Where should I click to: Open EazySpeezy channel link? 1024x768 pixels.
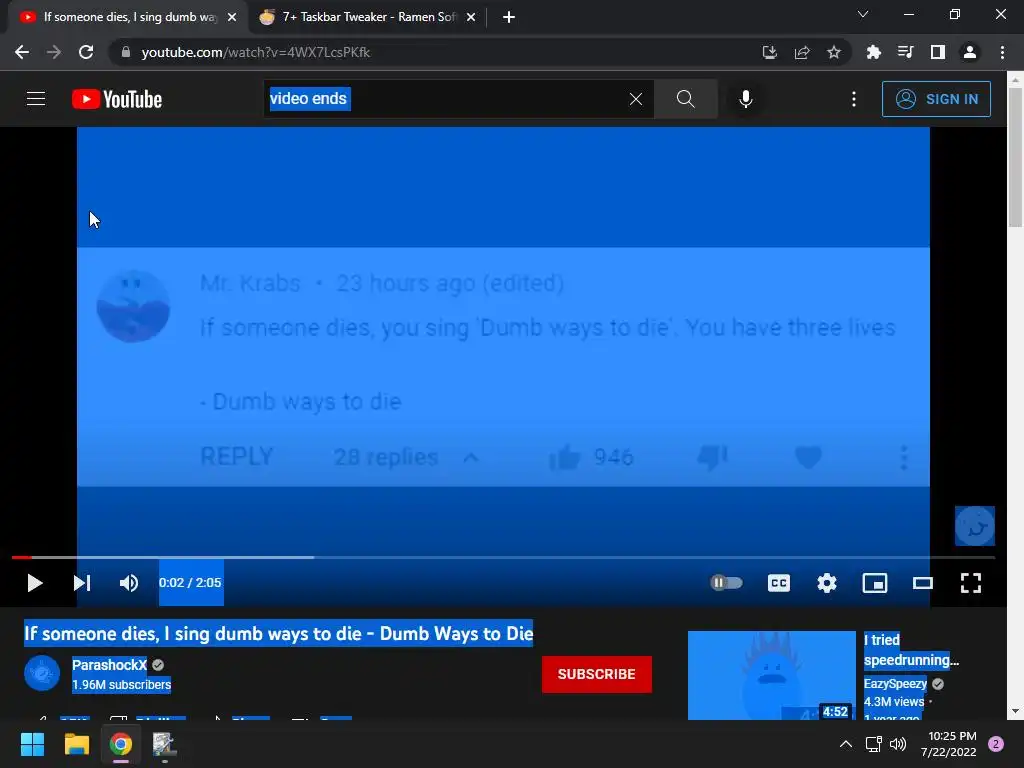click(895, 684)
